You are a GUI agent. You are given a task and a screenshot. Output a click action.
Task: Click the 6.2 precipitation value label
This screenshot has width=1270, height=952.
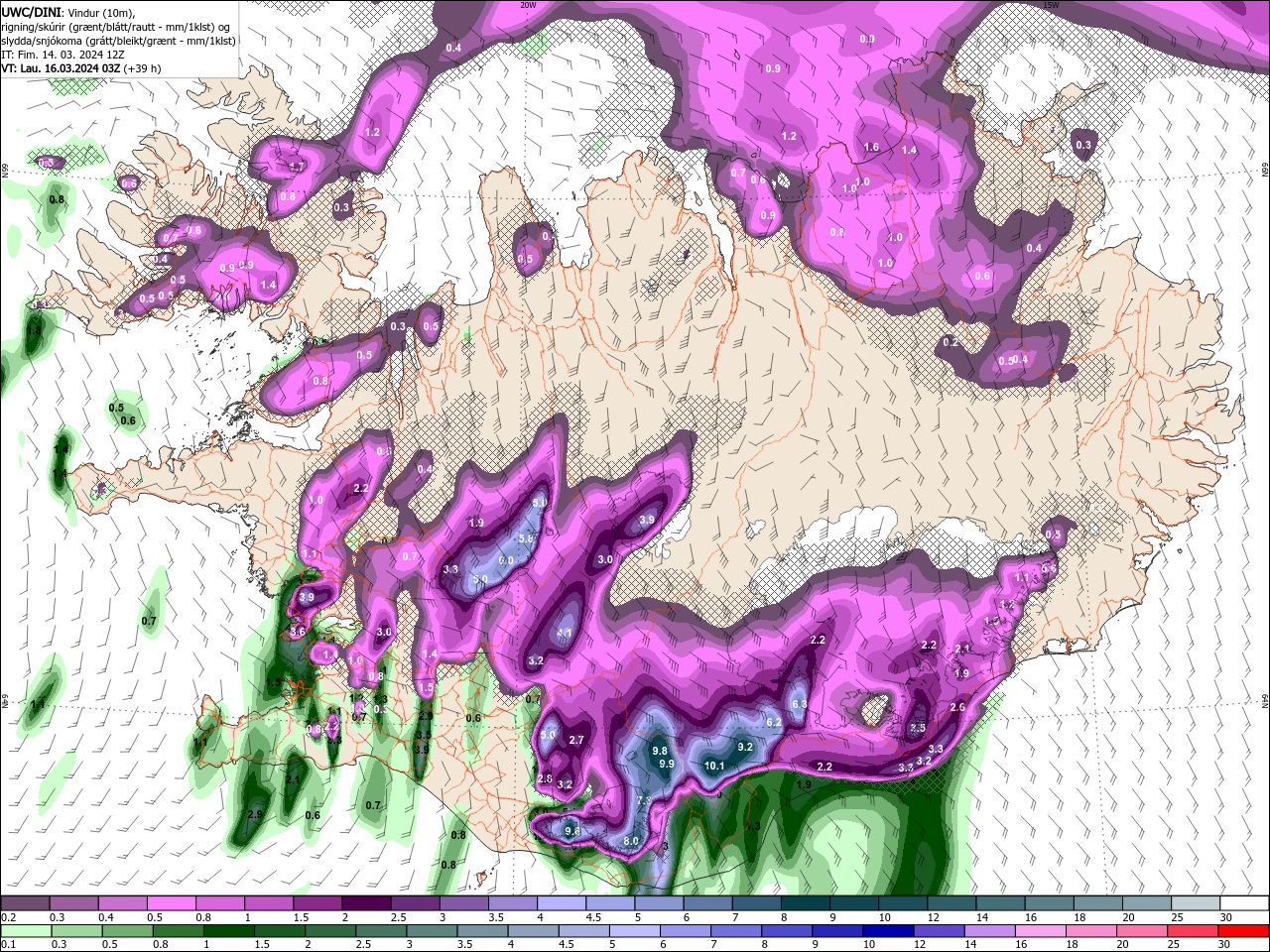774,723
